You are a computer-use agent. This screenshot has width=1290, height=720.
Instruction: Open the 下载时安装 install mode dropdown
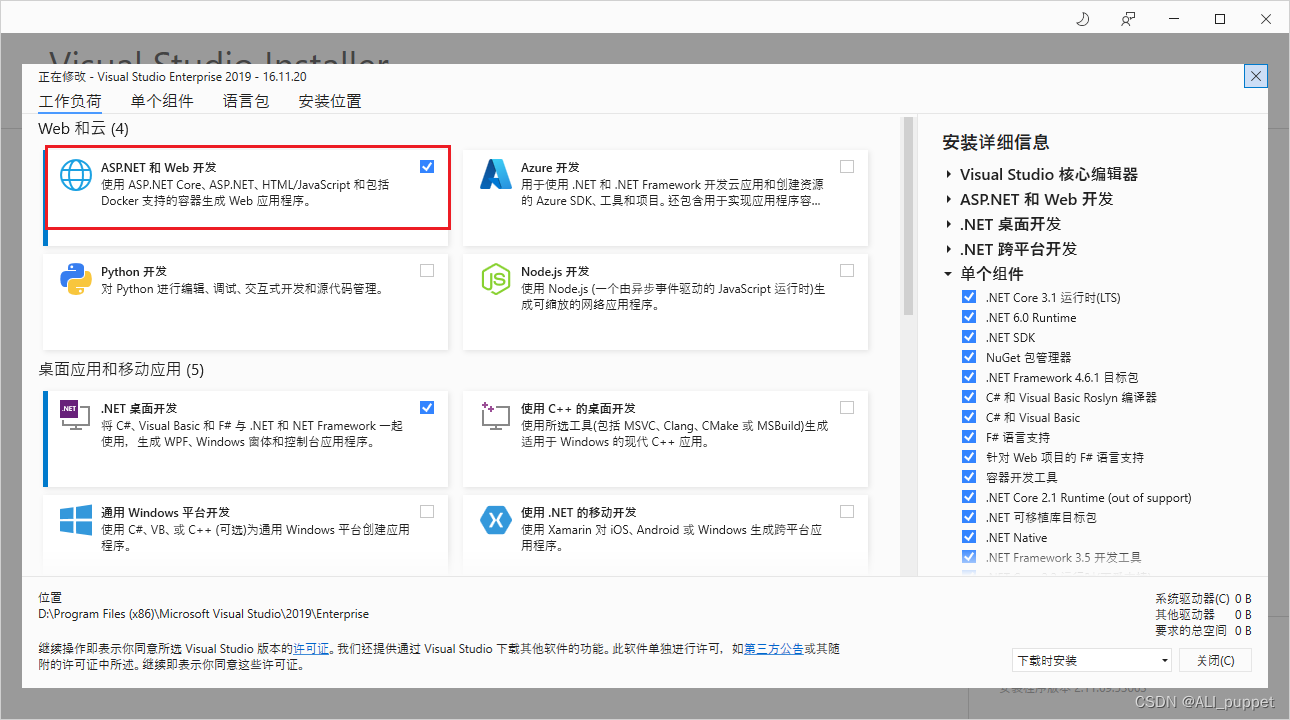click(1091, 660)
